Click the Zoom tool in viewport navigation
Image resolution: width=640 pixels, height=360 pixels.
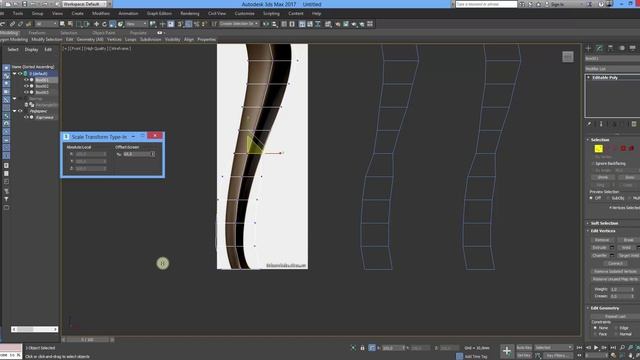[x=622, y=348]
